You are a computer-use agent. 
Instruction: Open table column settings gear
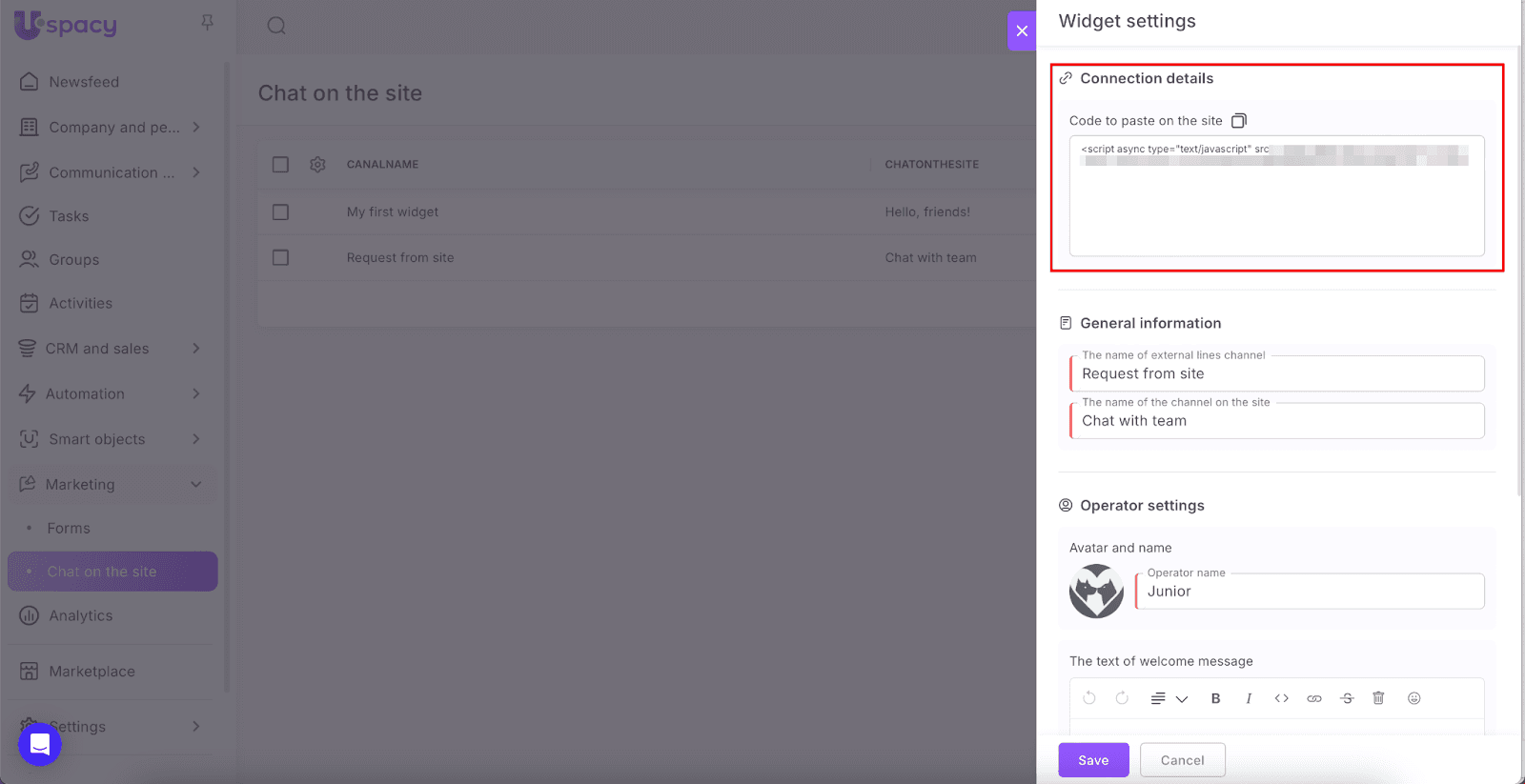[317, 165]
